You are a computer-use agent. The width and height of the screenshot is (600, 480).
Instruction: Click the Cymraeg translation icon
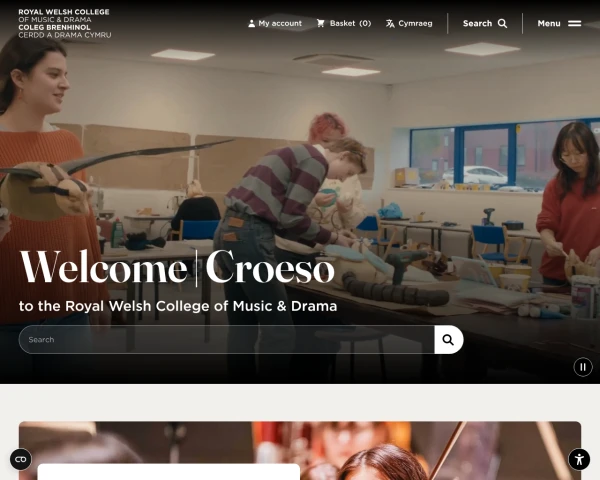[x=390, y=24]
